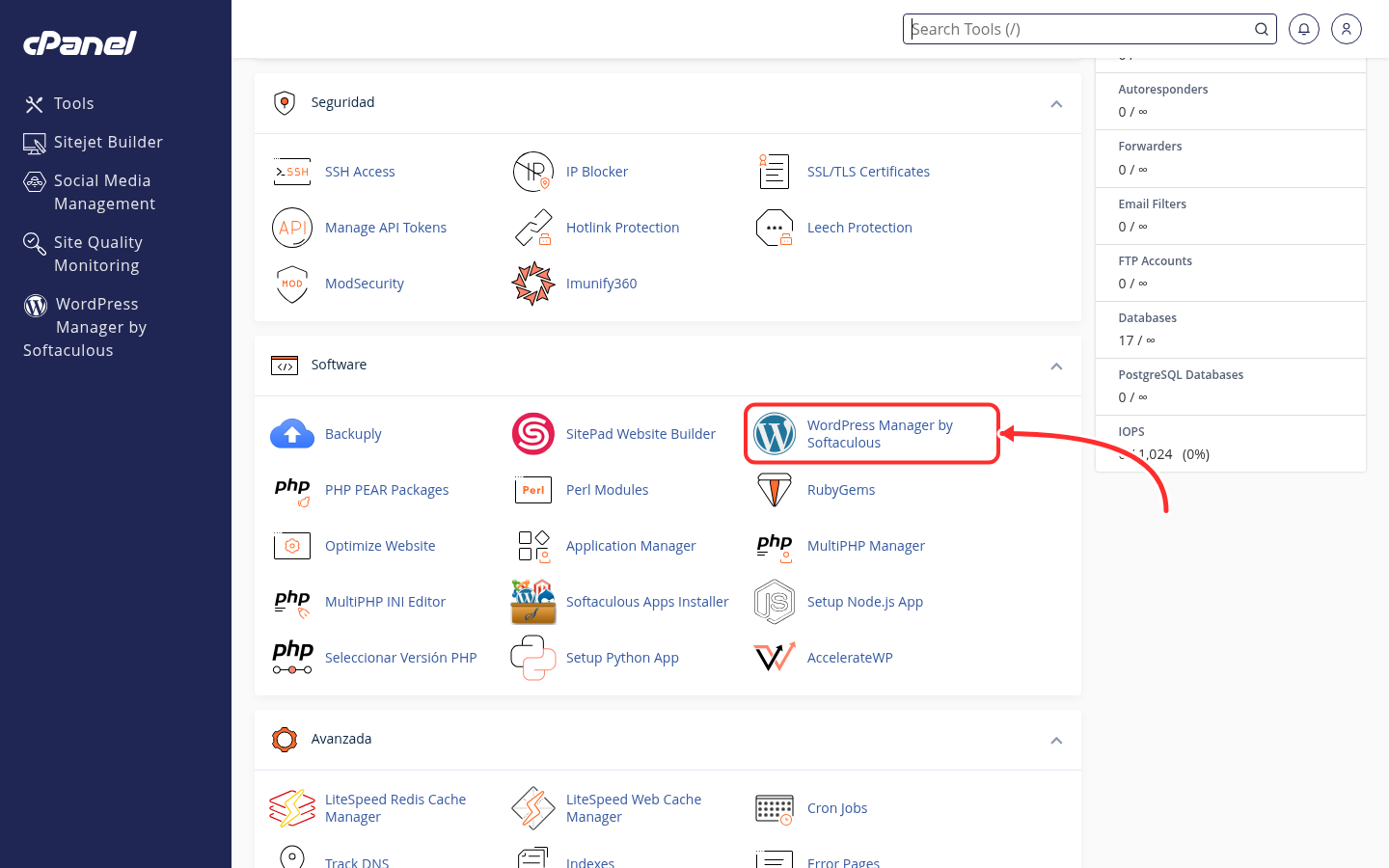Open the Application Manager icon
Image resolution: width=1389 pixels, height=868 pixels.
(533, 546)
